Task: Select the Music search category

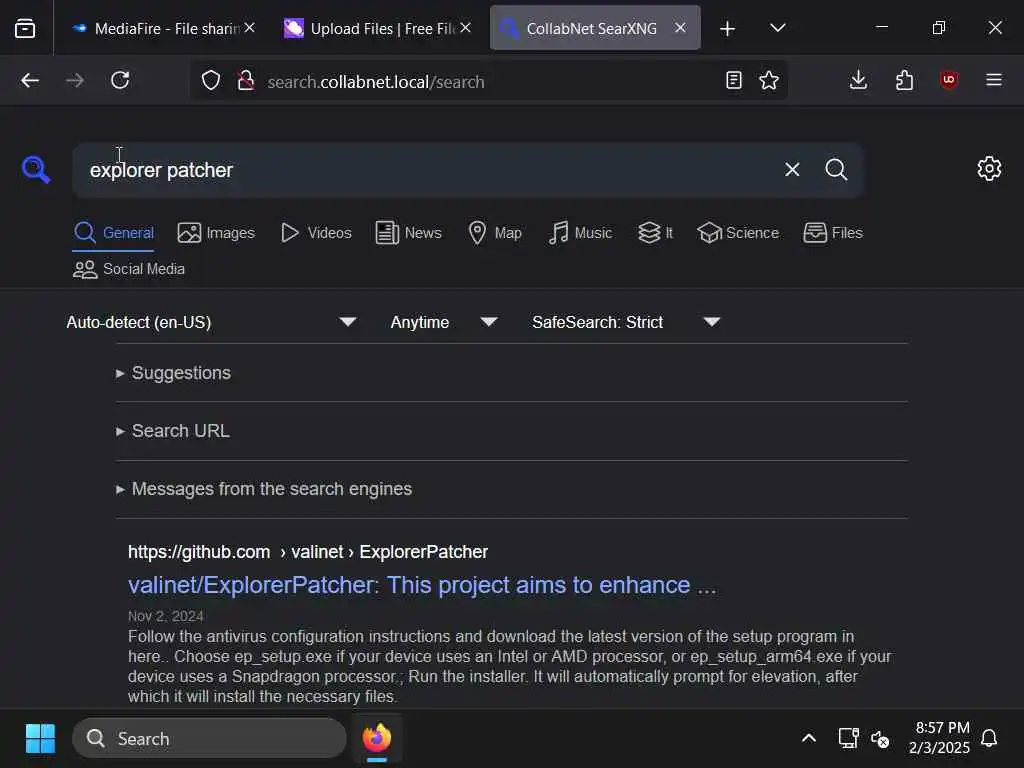Action: tap(580, 233)
